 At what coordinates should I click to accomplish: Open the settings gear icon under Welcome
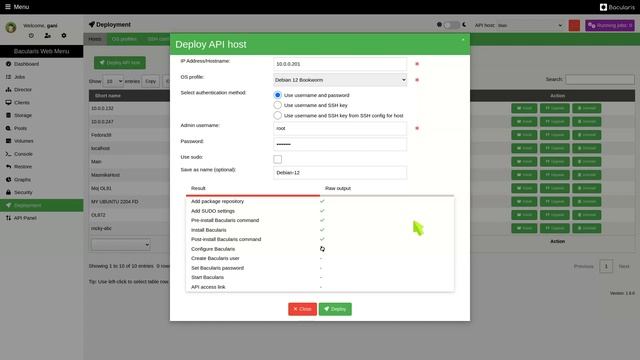point(64,36)
